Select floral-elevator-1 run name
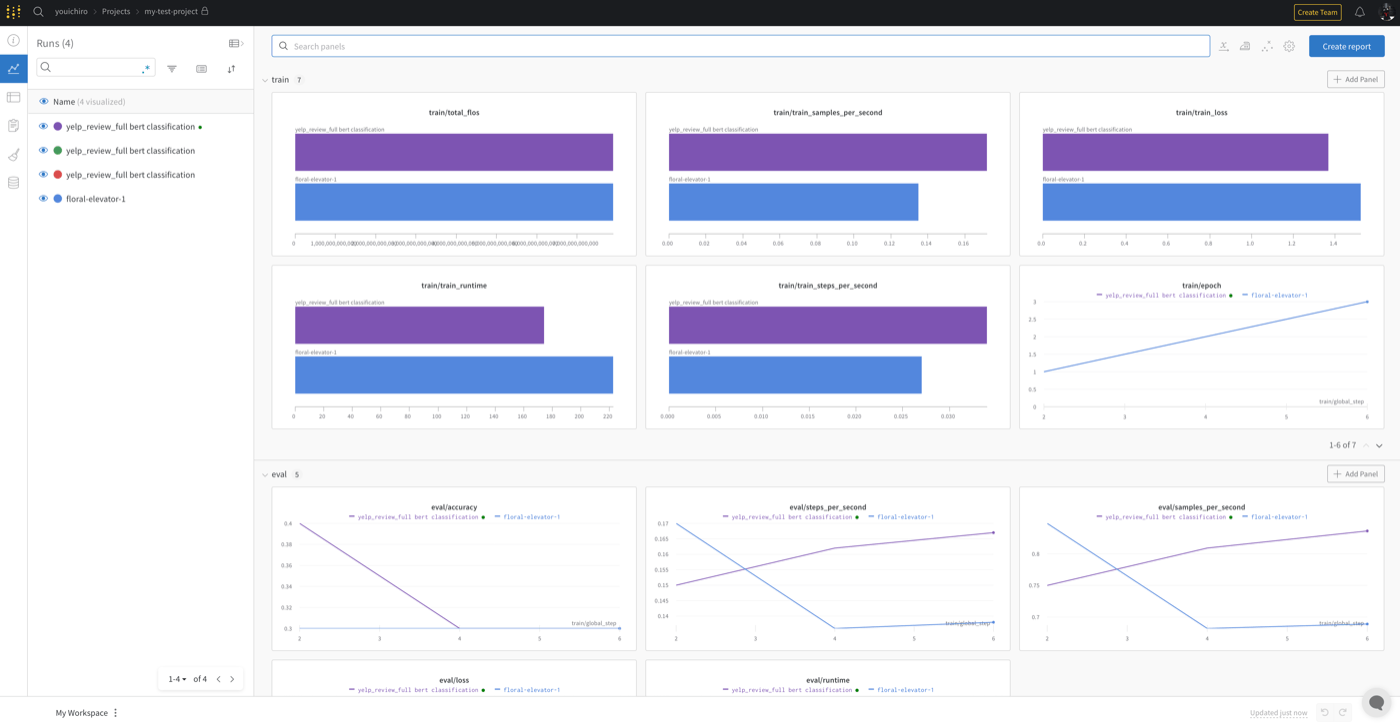The width and height of the screenshot is (1400, 726). pyautogui.click(x=96, y=199)
